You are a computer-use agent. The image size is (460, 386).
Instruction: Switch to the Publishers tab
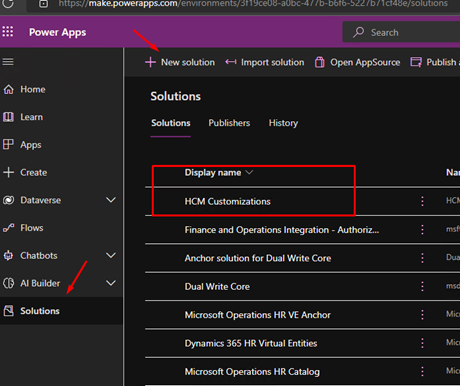pyautogui.click(x=229, y=123)
